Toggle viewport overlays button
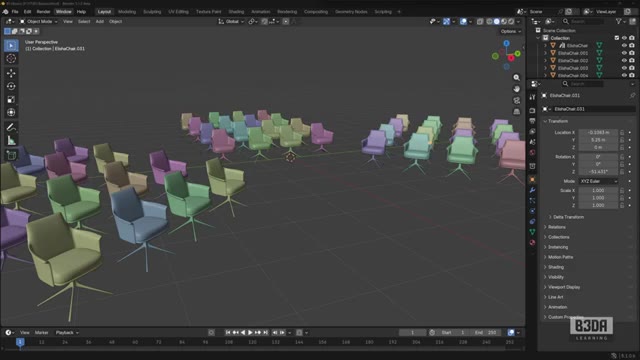The image size is (640, 360). tap(463, 21)
